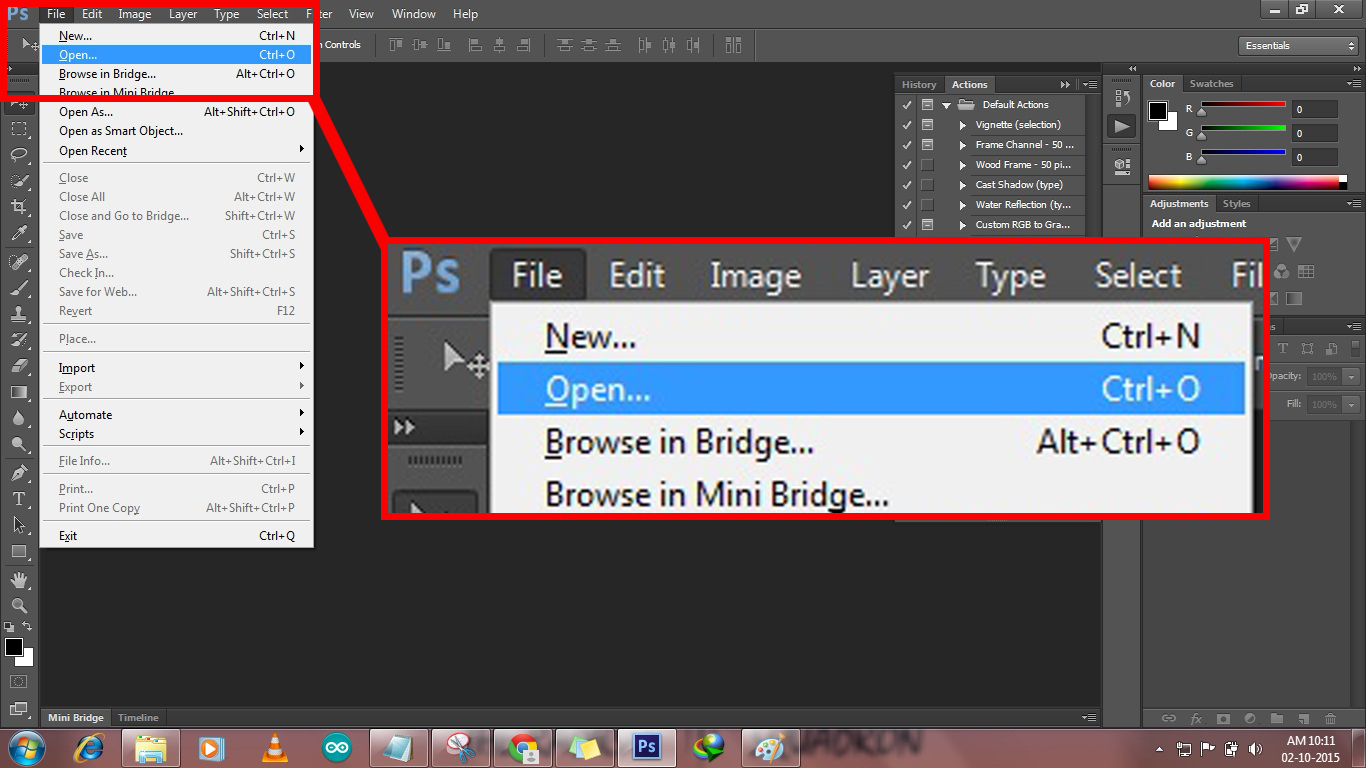
Task: Toggle checkmark for Cast Shadow (type) action
Action: click(x=907, y=184)
